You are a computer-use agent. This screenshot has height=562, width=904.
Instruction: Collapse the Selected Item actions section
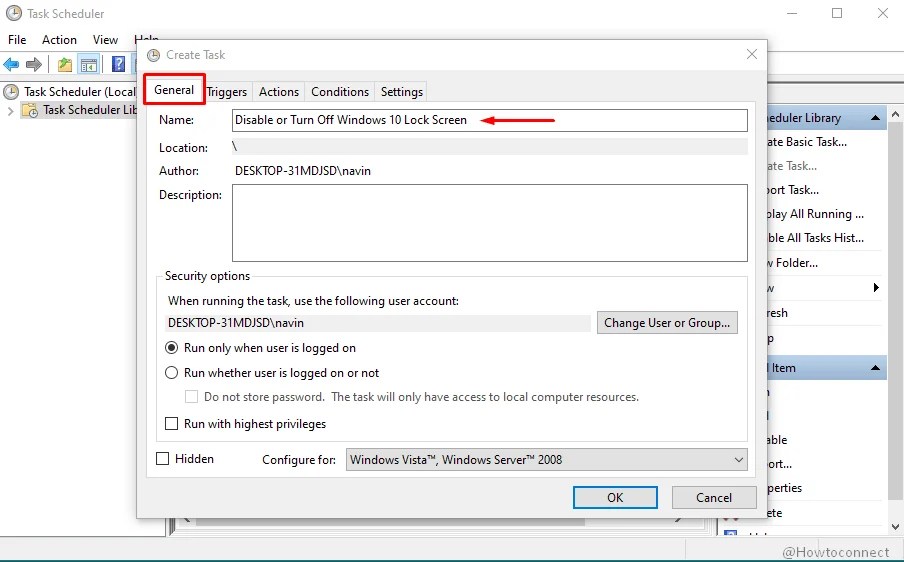coord(875,368)
